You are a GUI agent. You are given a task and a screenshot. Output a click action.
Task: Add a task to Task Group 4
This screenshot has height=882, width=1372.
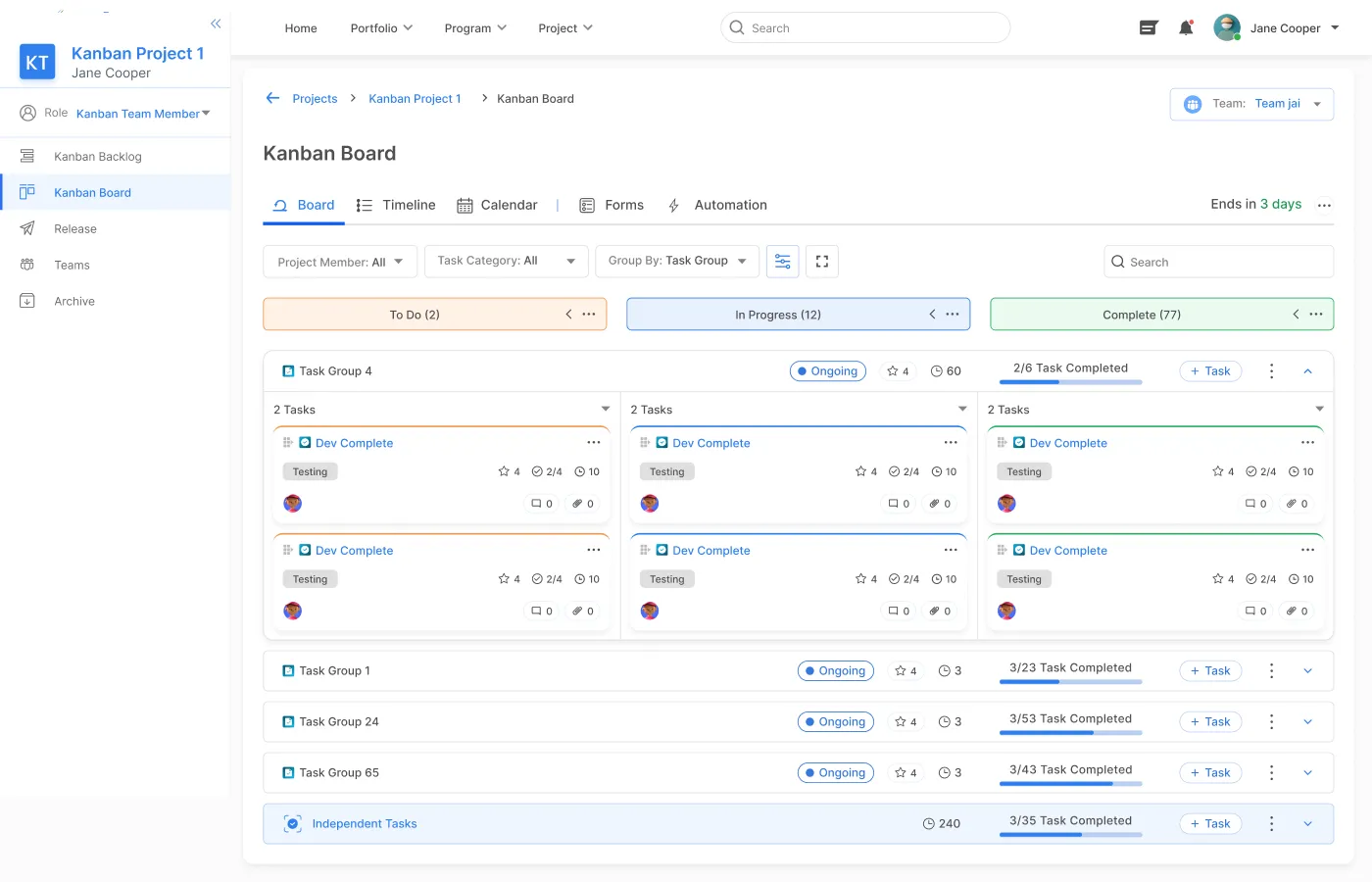pos(1210,371)
